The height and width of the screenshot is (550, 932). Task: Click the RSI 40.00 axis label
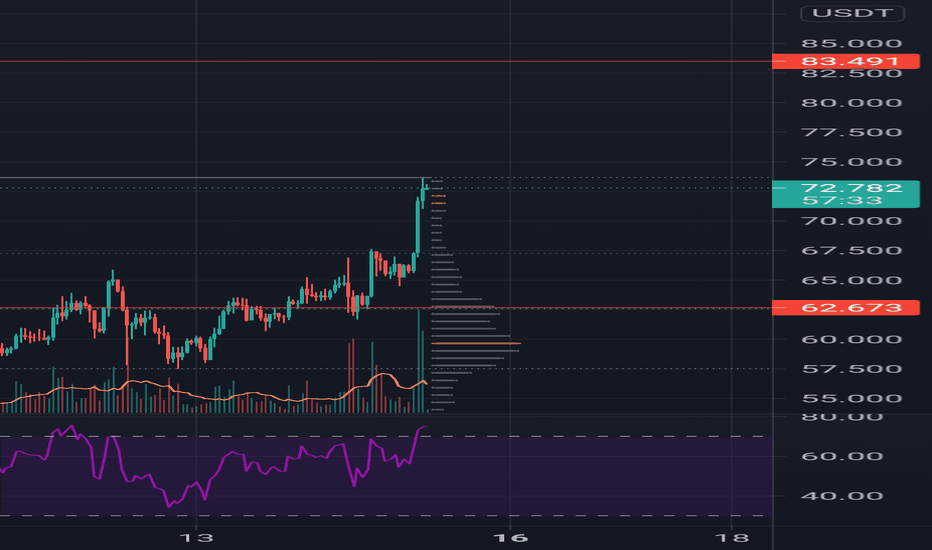pyautogui.click(x=842, y=496)
